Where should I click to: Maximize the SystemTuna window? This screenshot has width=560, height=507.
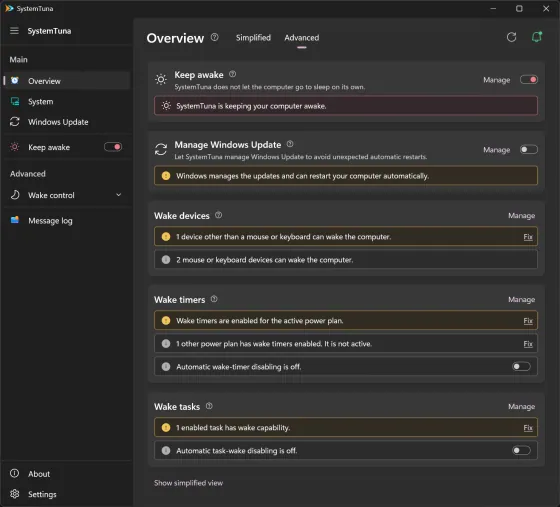(519, 8)
